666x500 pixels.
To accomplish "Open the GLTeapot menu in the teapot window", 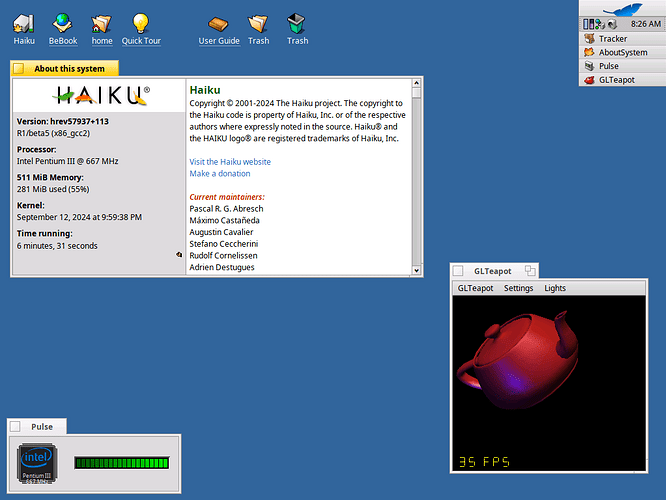I will click(x=475, y=288).
